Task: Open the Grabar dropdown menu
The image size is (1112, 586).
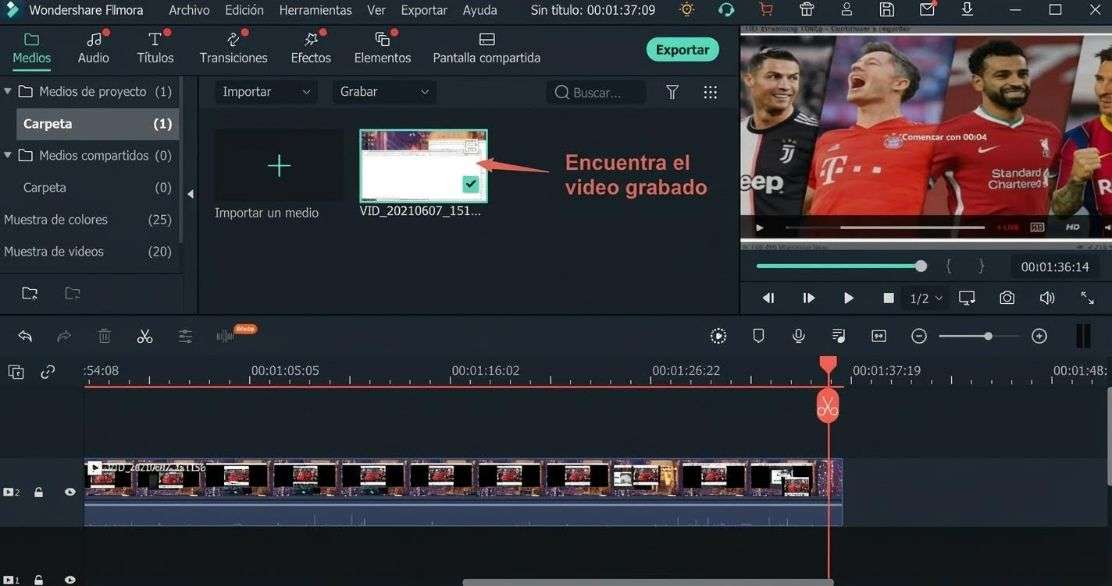Action: click(x=383, y=91)
